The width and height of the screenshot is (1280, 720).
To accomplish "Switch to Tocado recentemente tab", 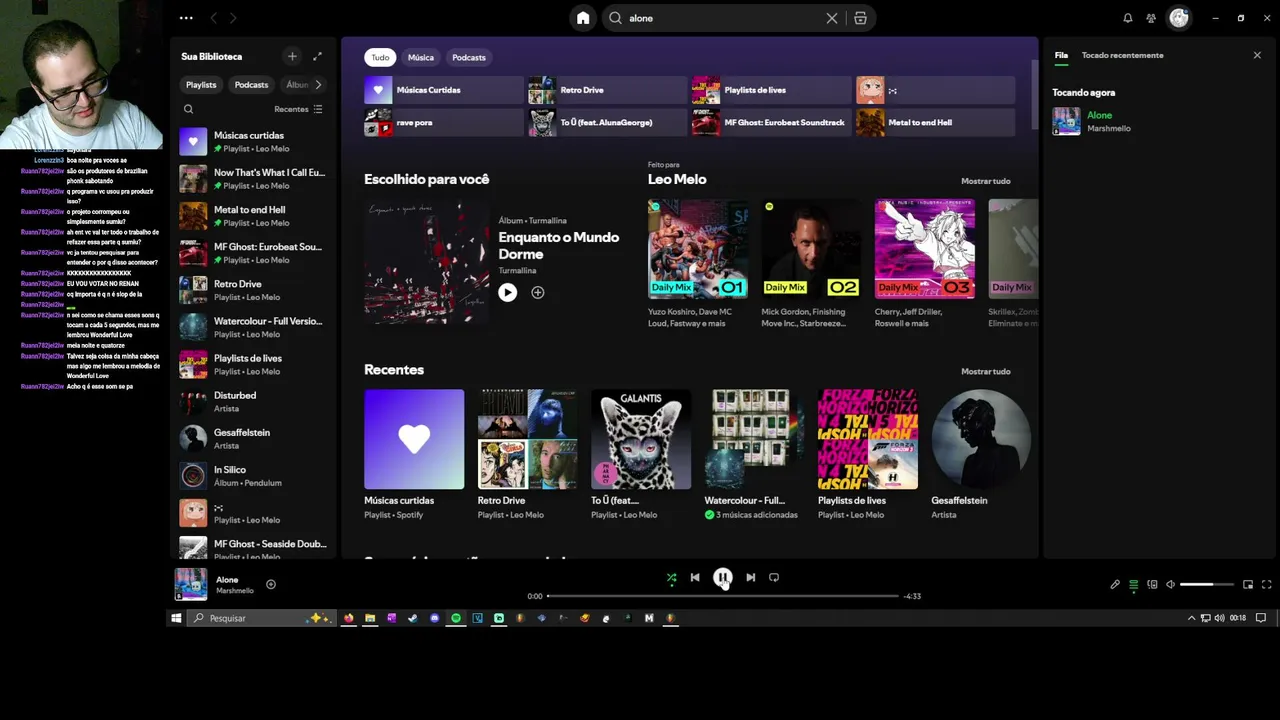I will coord(1122,55).
